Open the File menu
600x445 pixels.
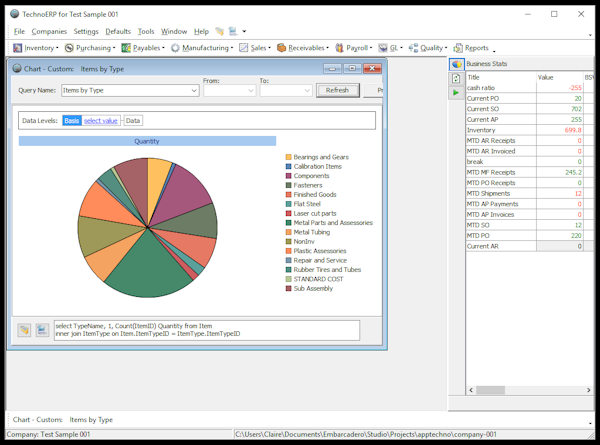point(19,31)
